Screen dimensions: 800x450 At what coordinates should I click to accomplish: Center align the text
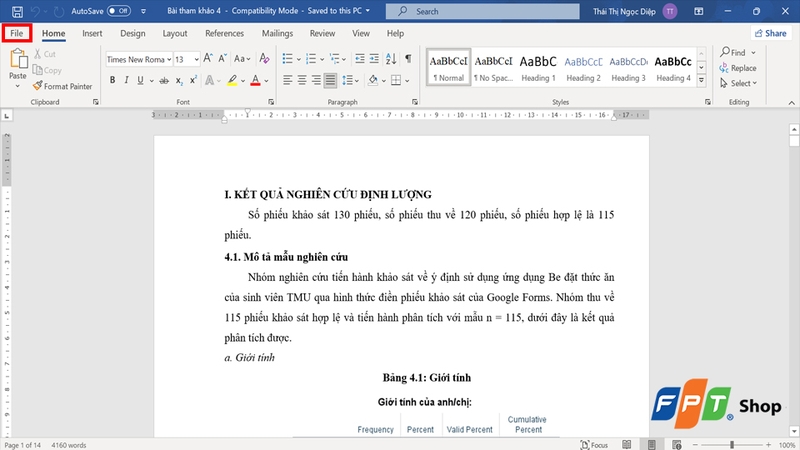tap(302, 81)
